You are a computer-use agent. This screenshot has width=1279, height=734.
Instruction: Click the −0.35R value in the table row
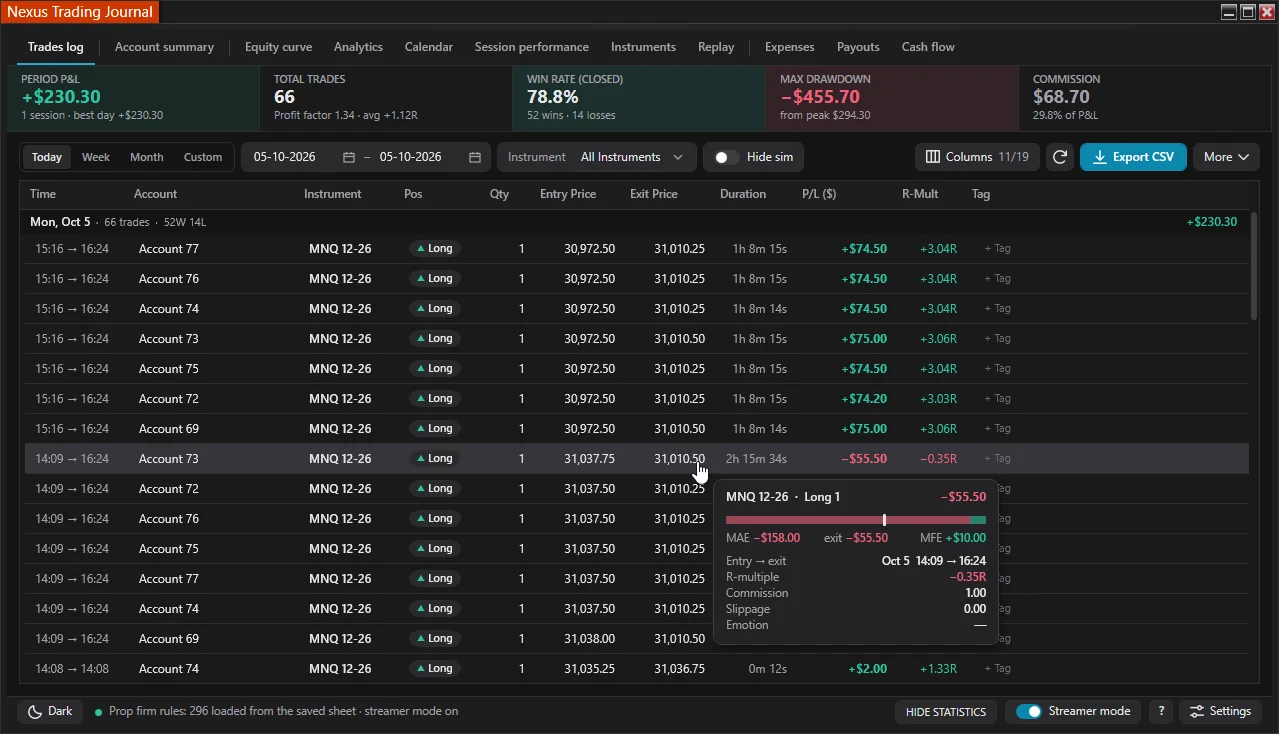938,458
